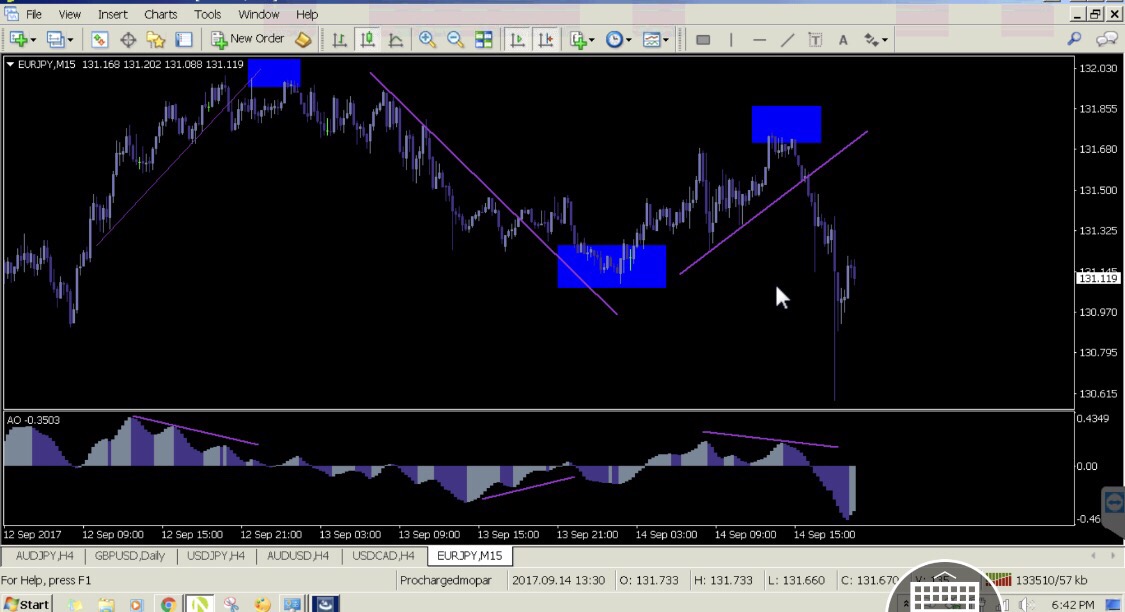Click the Windows Start button
The height and width of the screenshot is (612, 1125).
point(26,604)
